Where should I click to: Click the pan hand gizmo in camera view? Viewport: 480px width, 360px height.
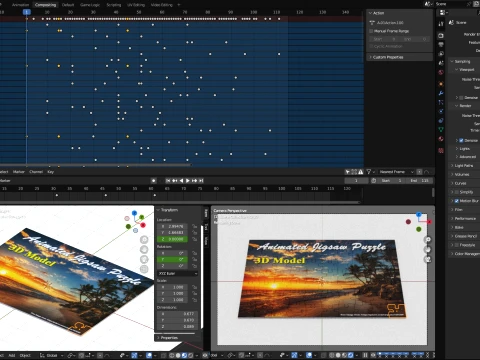pos(428,250)
